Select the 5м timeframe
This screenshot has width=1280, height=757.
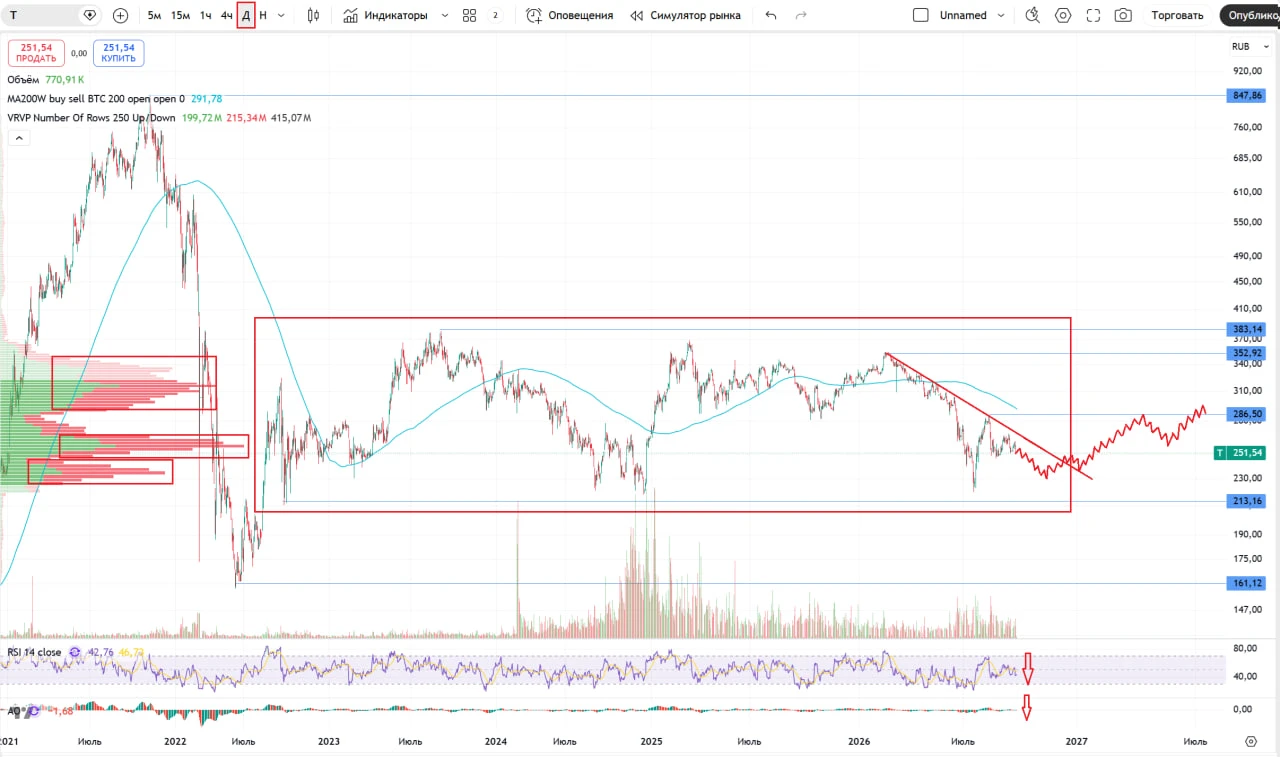click(154, 15)
